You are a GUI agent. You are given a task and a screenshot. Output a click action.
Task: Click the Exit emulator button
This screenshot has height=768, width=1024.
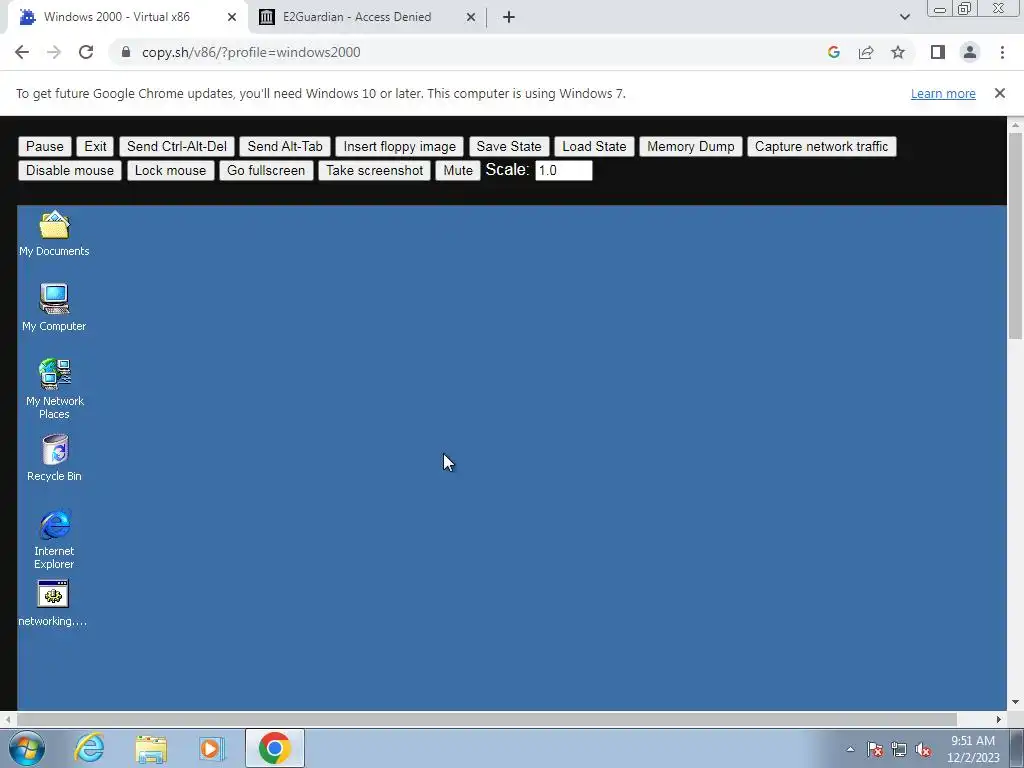[95, 146]
